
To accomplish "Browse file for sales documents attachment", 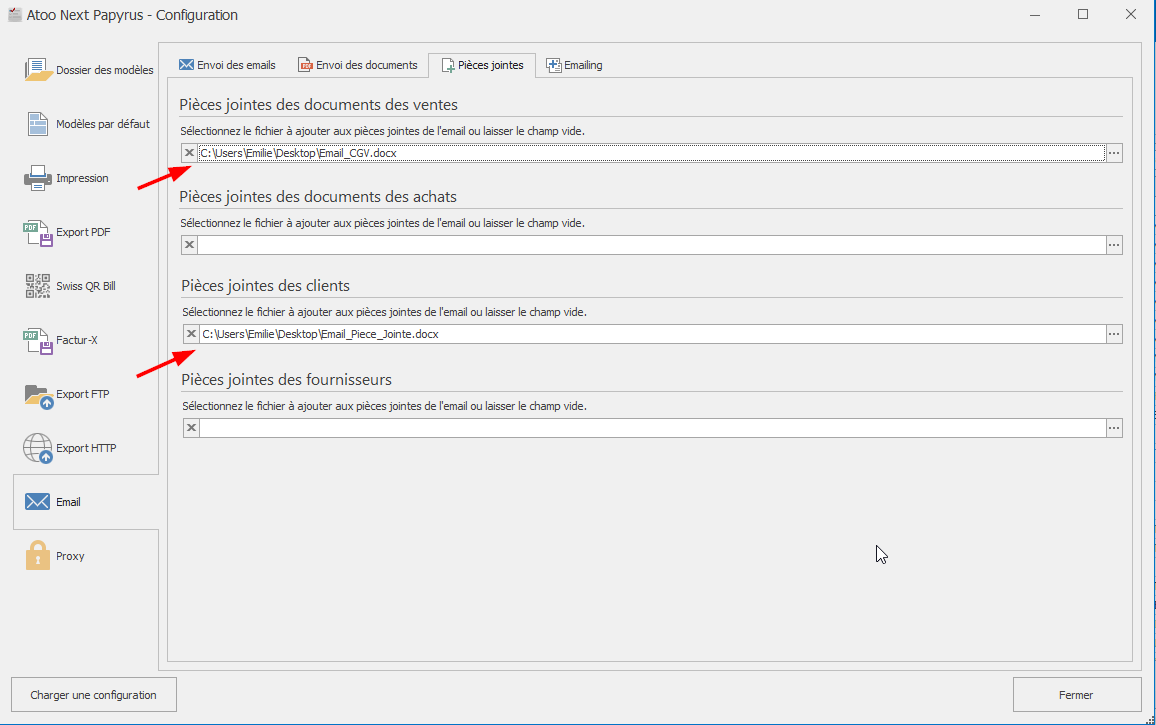I will point(1114,153).
